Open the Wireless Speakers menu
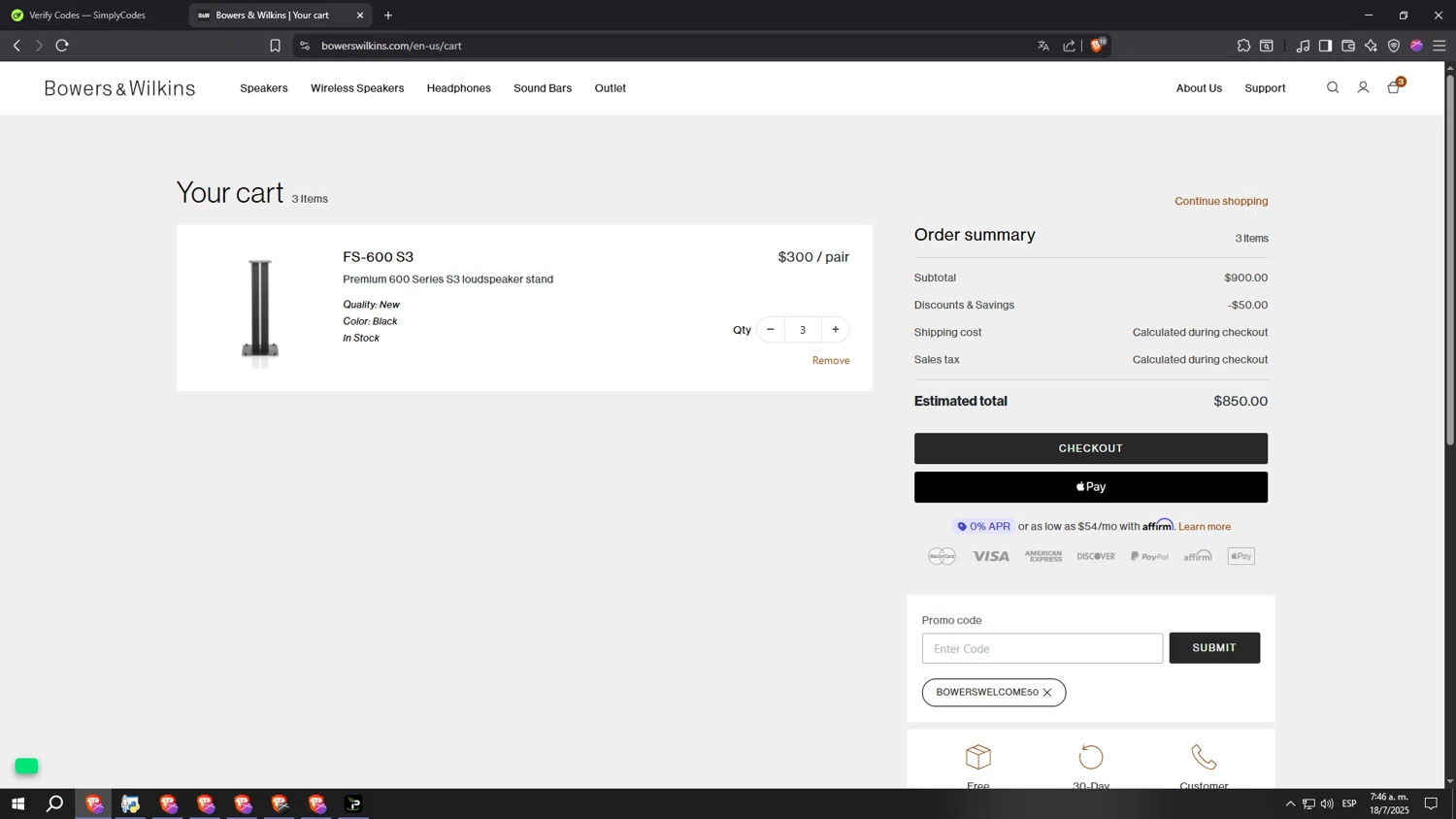The image size is (1456, 819). click(357, 88)
